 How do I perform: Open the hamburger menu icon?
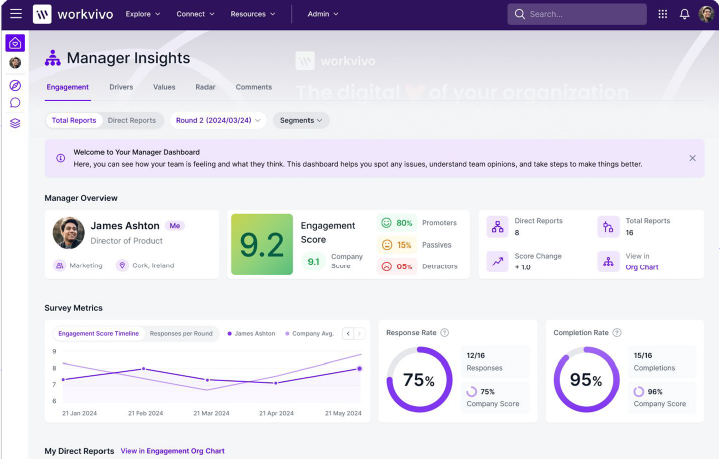coord(15,14)
